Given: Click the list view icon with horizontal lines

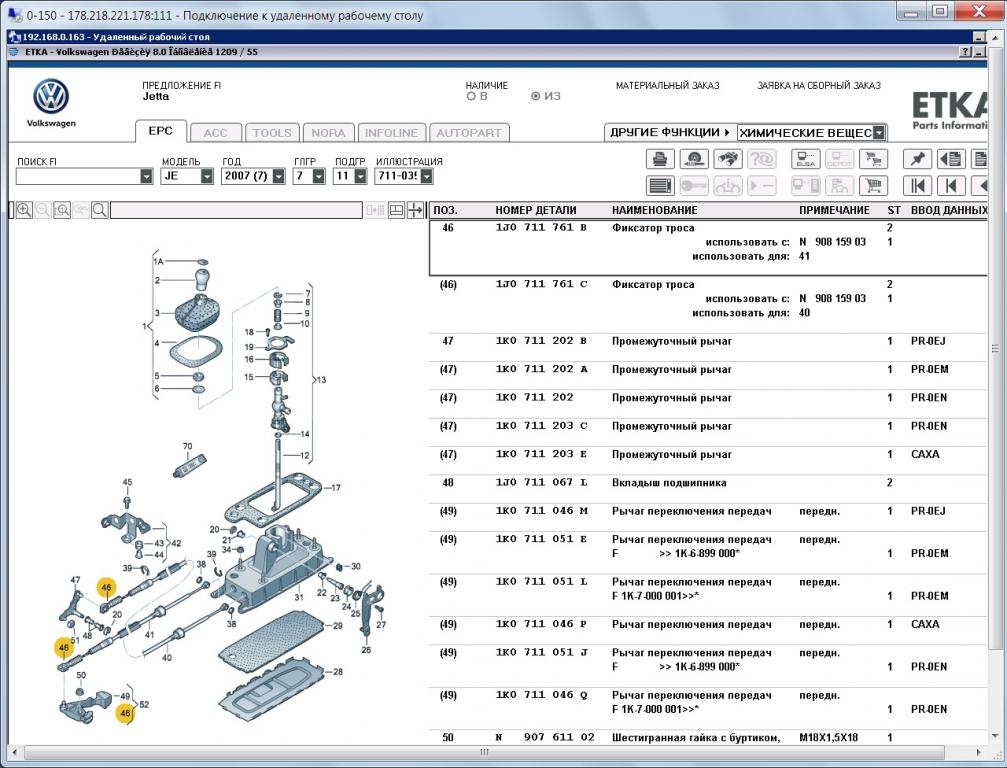Looking at the screenshot, I should point(660,186).
